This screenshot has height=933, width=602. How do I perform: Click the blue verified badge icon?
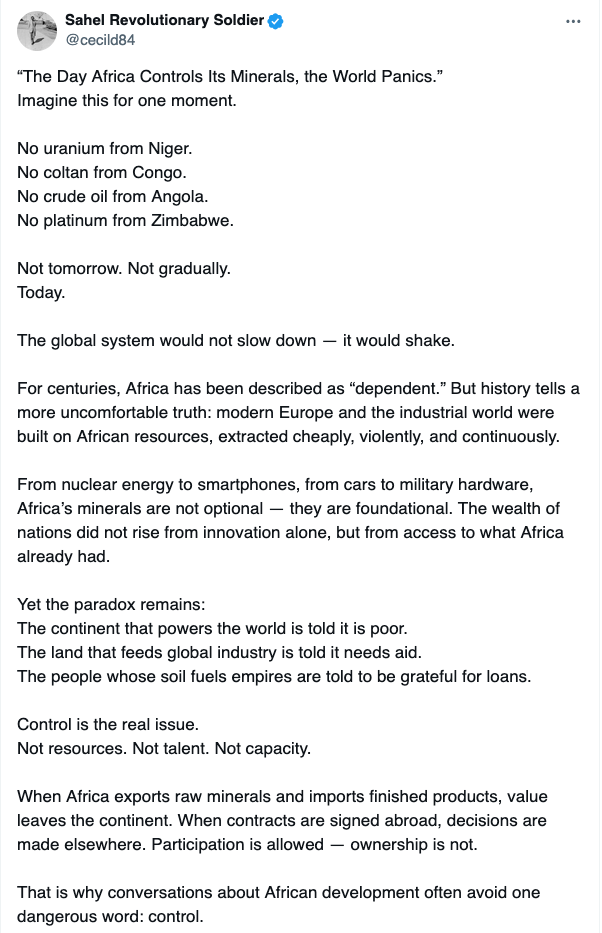pos(276,21)
